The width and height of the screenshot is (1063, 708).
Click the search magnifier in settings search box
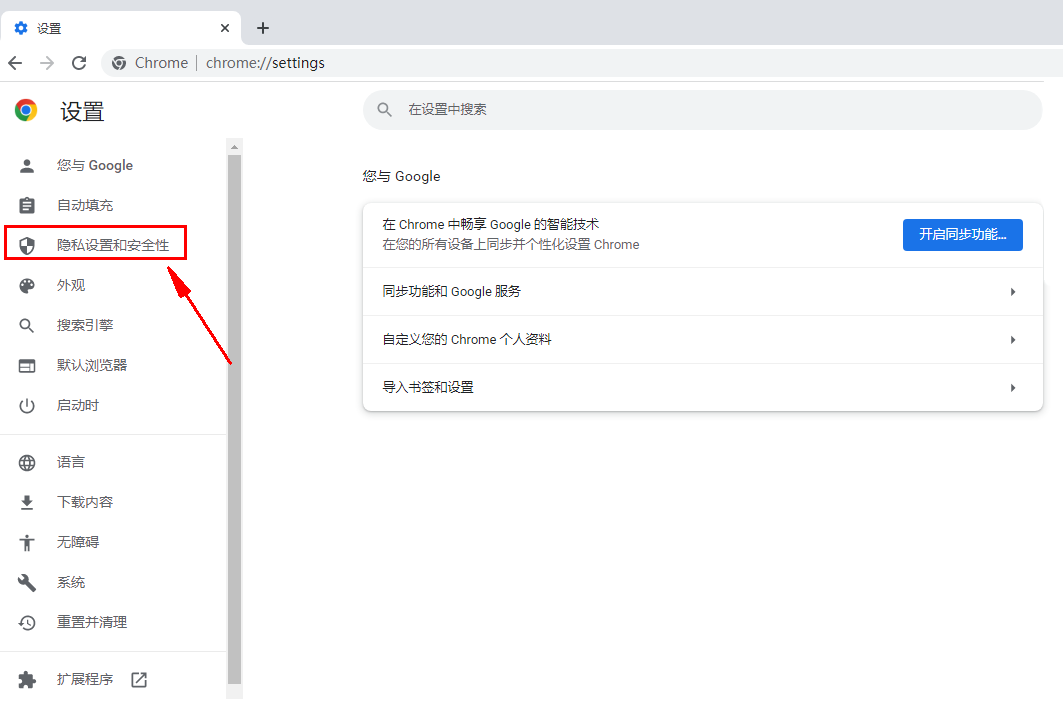coord(384,110)
